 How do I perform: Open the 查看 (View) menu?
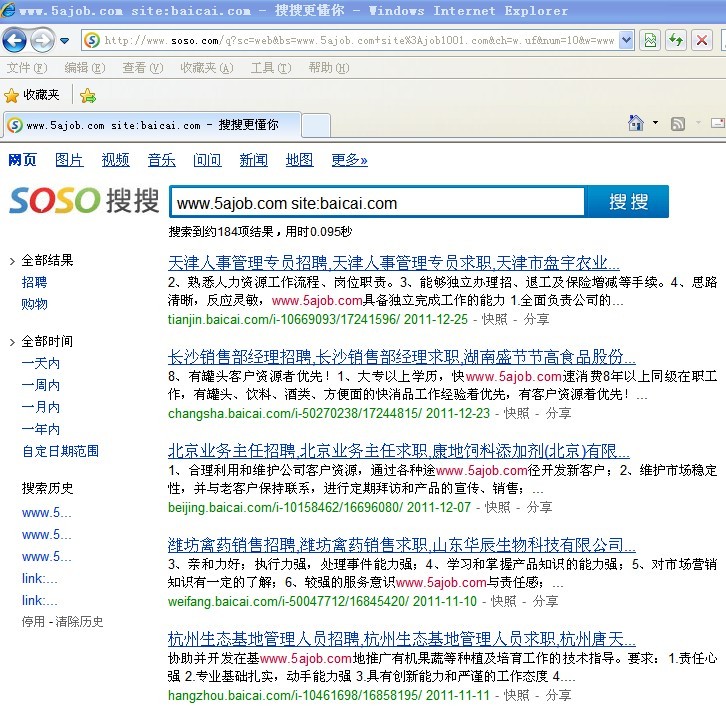142,68
